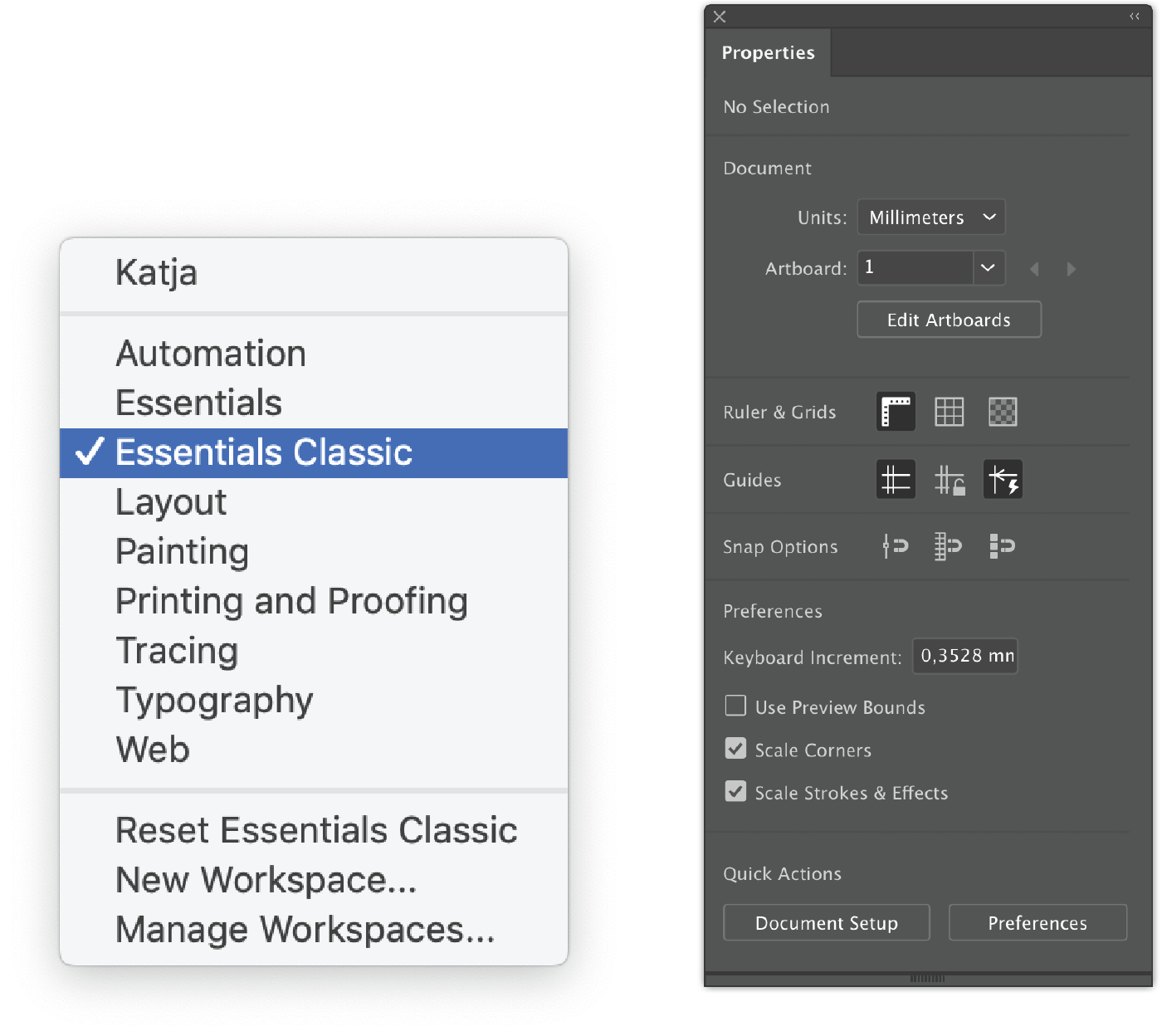Select checked Essentials Classic workspace
The image size is (1162, 1036).
[x=314, y=453]
